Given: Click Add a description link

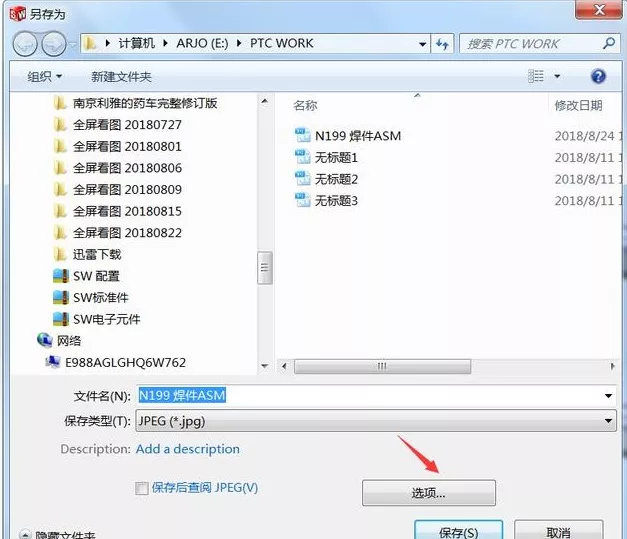Looking at the screenshot, I should pos(188,449).
